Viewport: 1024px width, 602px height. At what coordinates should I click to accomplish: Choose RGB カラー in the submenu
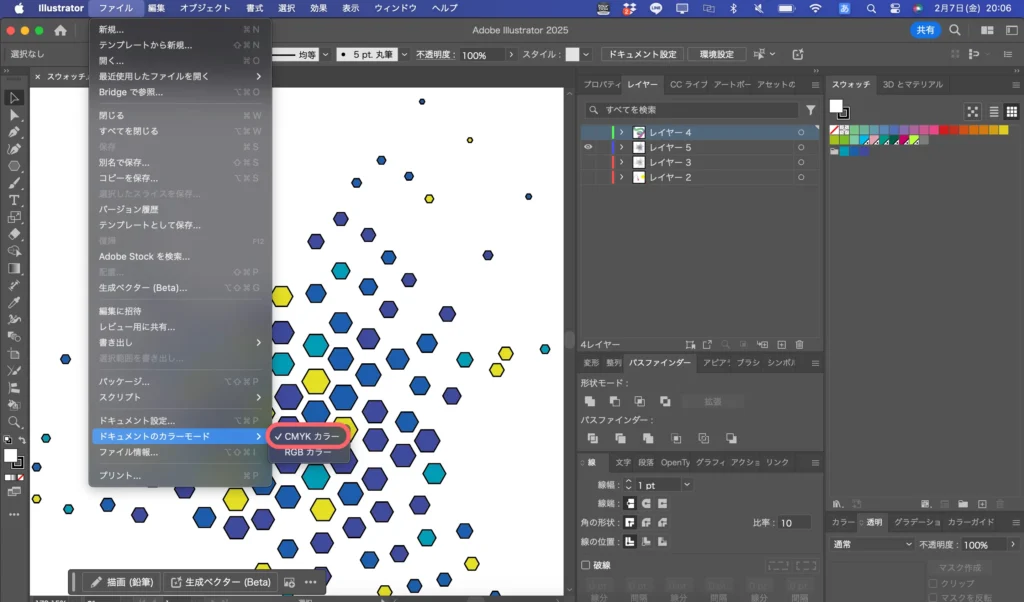tap(308, 453)
